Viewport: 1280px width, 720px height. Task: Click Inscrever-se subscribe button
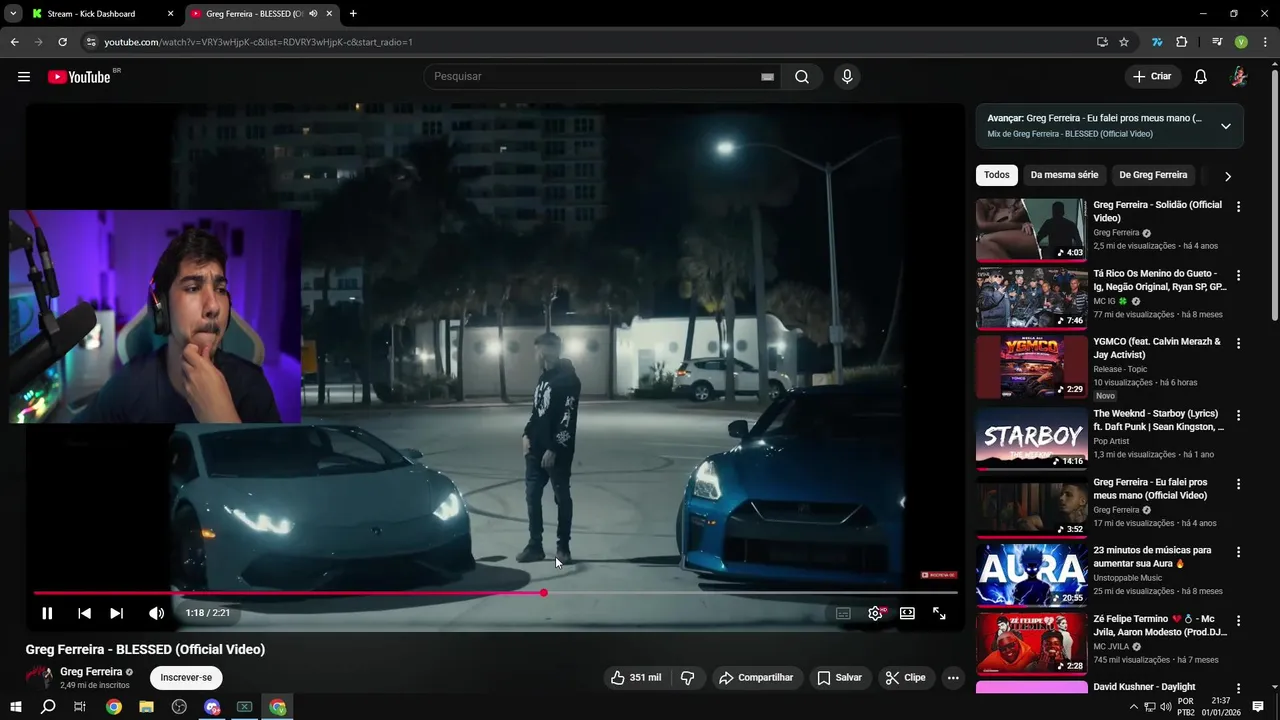point(186,677)
